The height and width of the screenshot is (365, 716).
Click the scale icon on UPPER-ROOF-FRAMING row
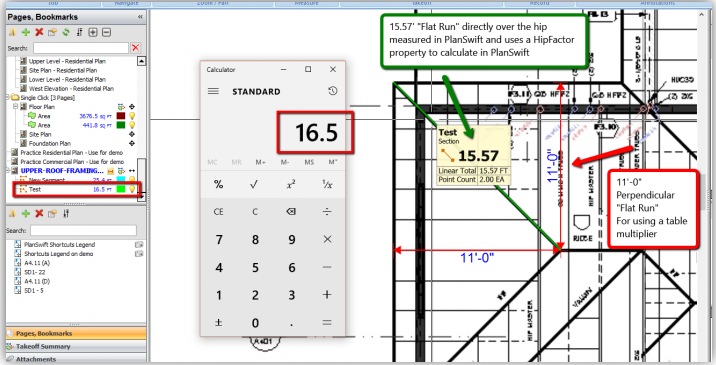pyautogui.click(x=110, y=171)
